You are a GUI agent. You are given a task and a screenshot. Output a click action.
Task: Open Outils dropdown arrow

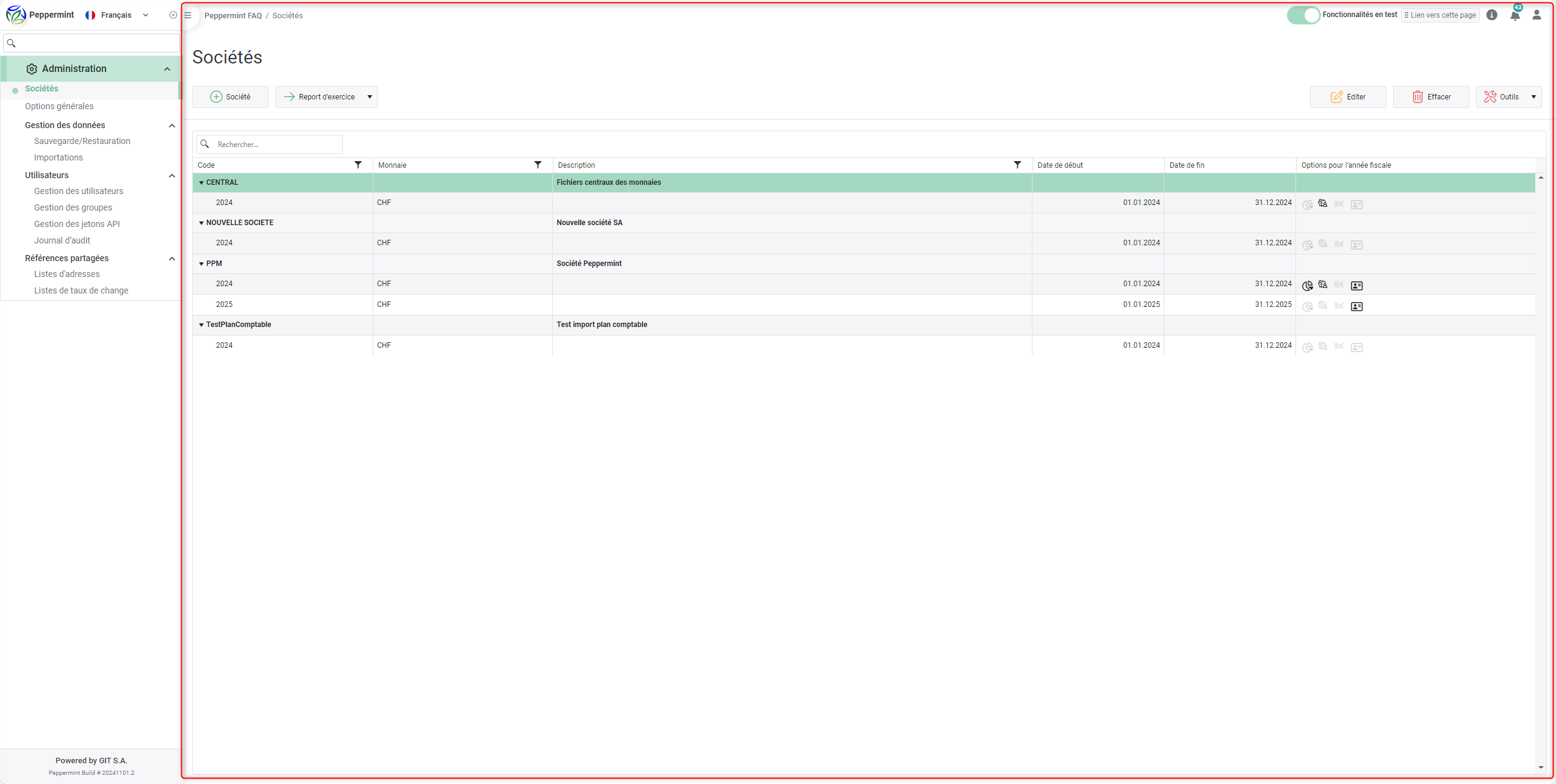click(1533, 97)
